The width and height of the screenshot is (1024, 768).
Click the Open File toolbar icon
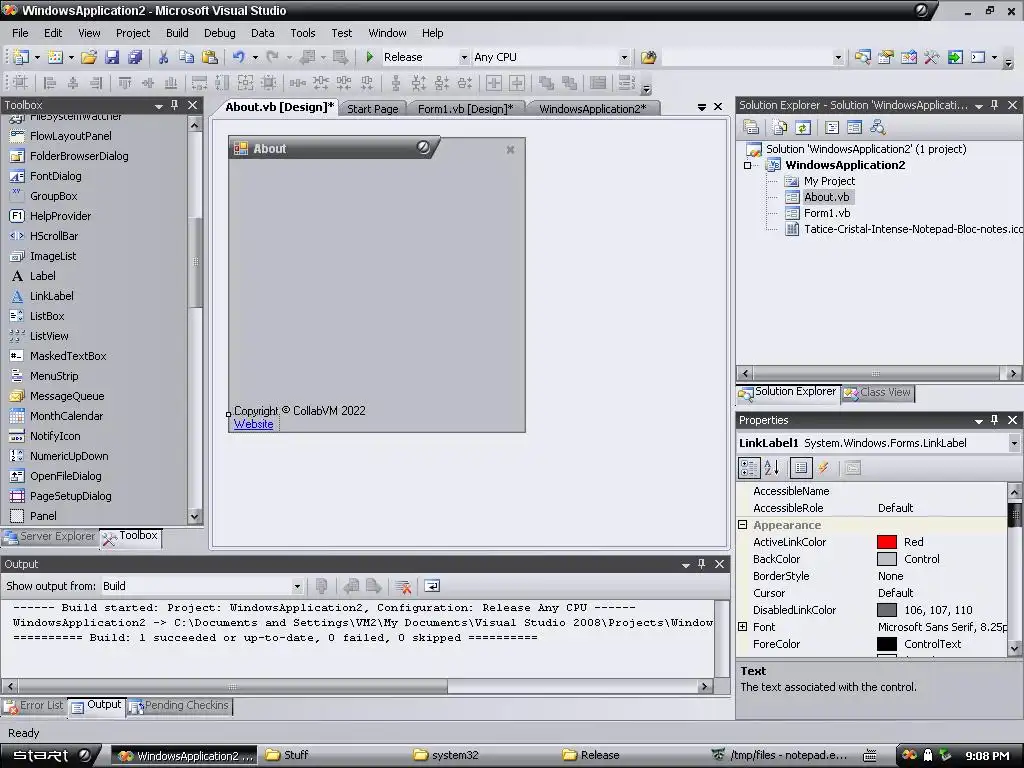click(89, 57)
